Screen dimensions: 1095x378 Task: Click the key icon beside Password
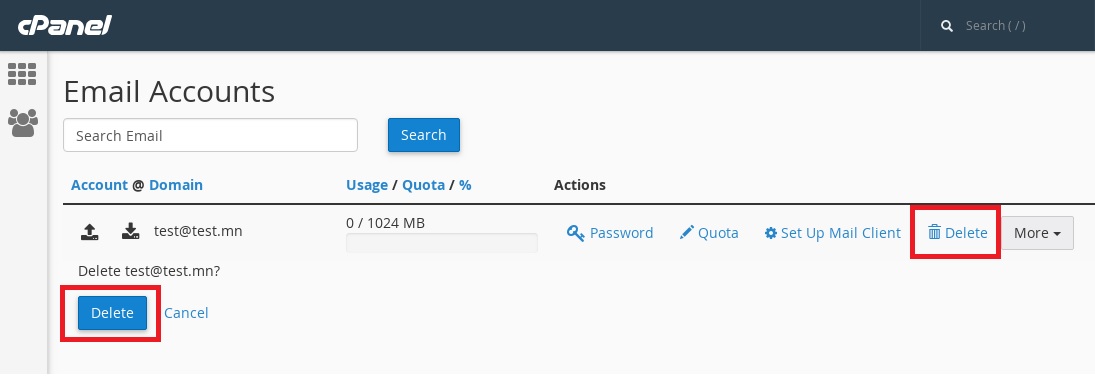tap(575, 233)
